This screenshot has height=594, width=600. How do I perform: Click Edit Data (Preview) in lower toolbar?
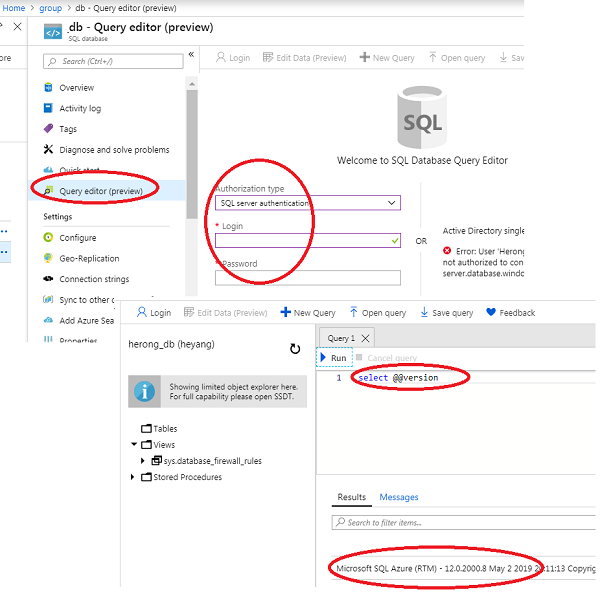[226, 313]
